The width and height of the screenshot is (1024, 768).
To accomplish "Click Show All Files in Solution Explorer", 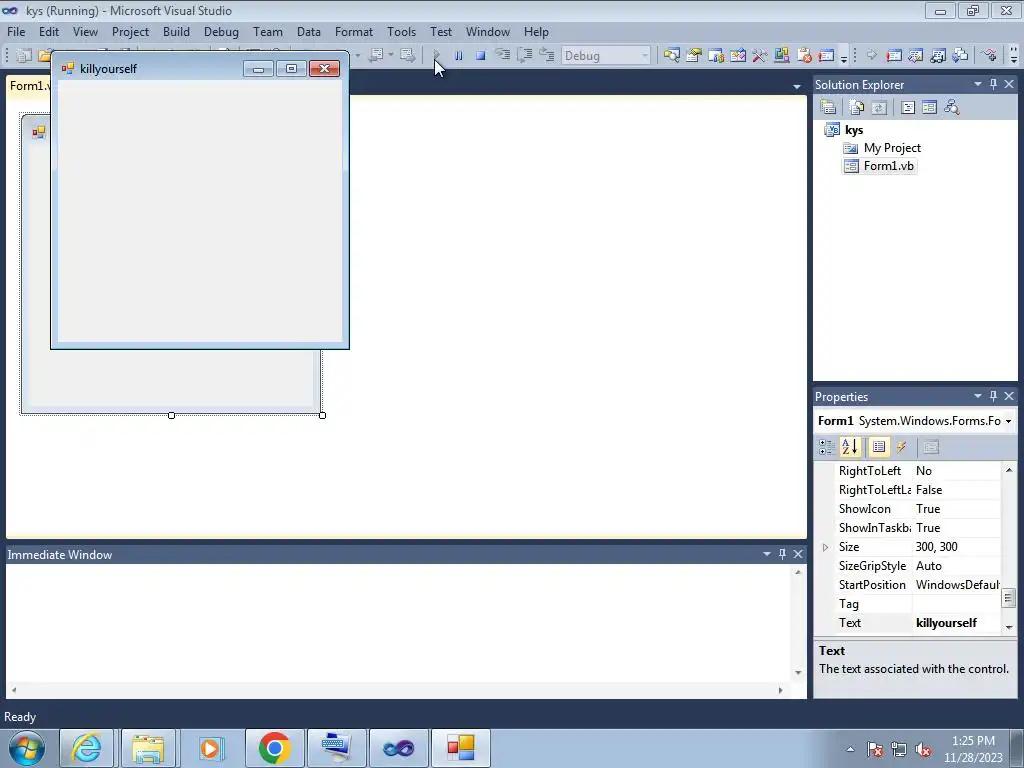I will pyautogui.click(x=856, y=107).
